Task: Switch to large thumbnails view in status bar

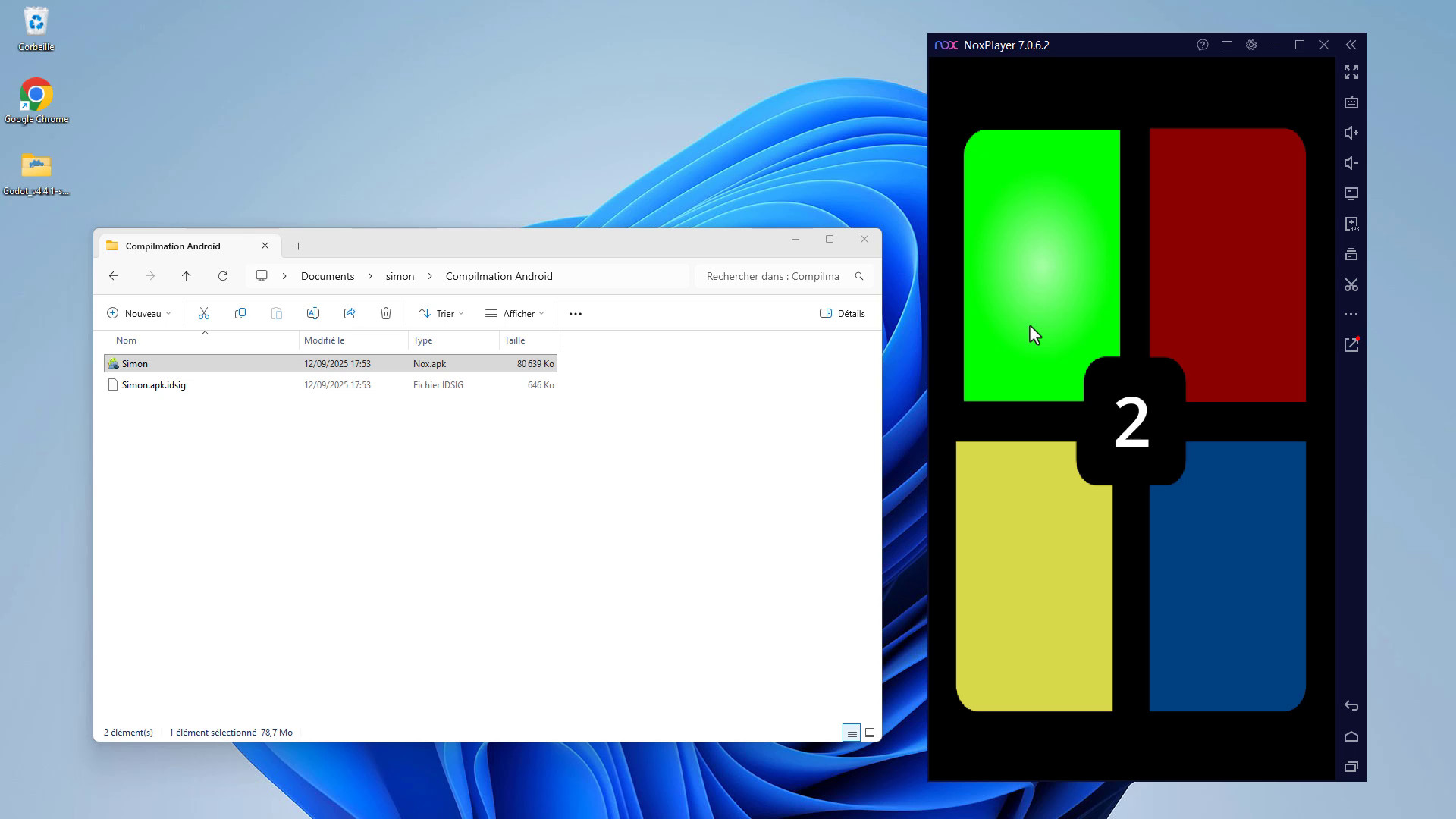Action: pyautogui.click(x=870, y=733)
